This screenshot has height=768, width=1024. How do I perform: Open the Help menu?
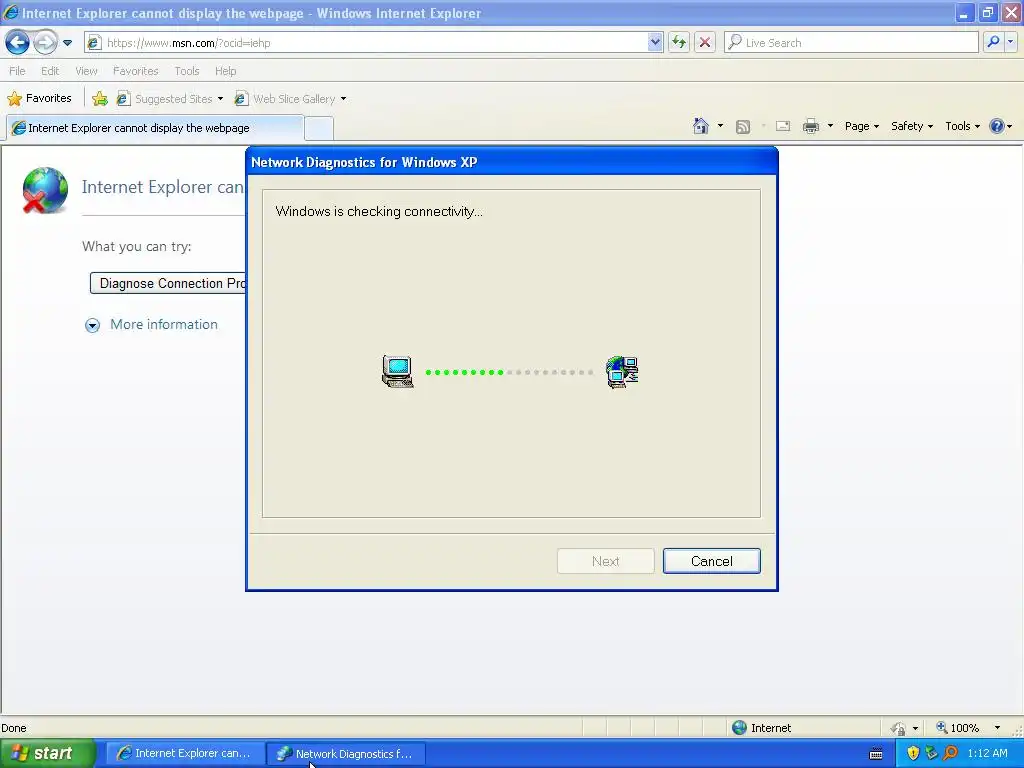click(225, 71)
